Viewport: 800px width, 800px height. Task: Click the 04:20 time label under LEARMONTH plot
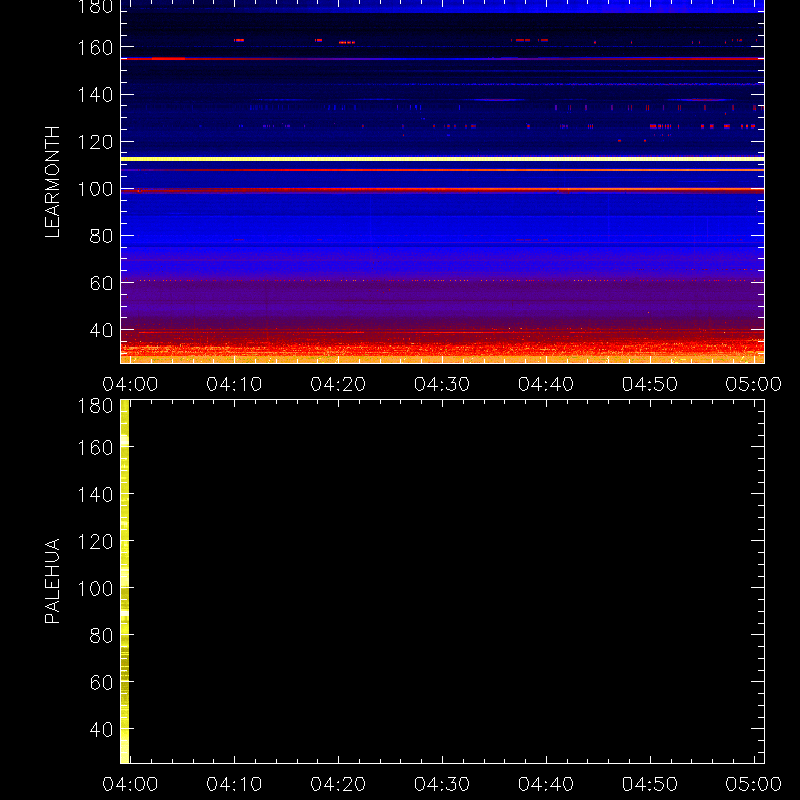(338, 384)
